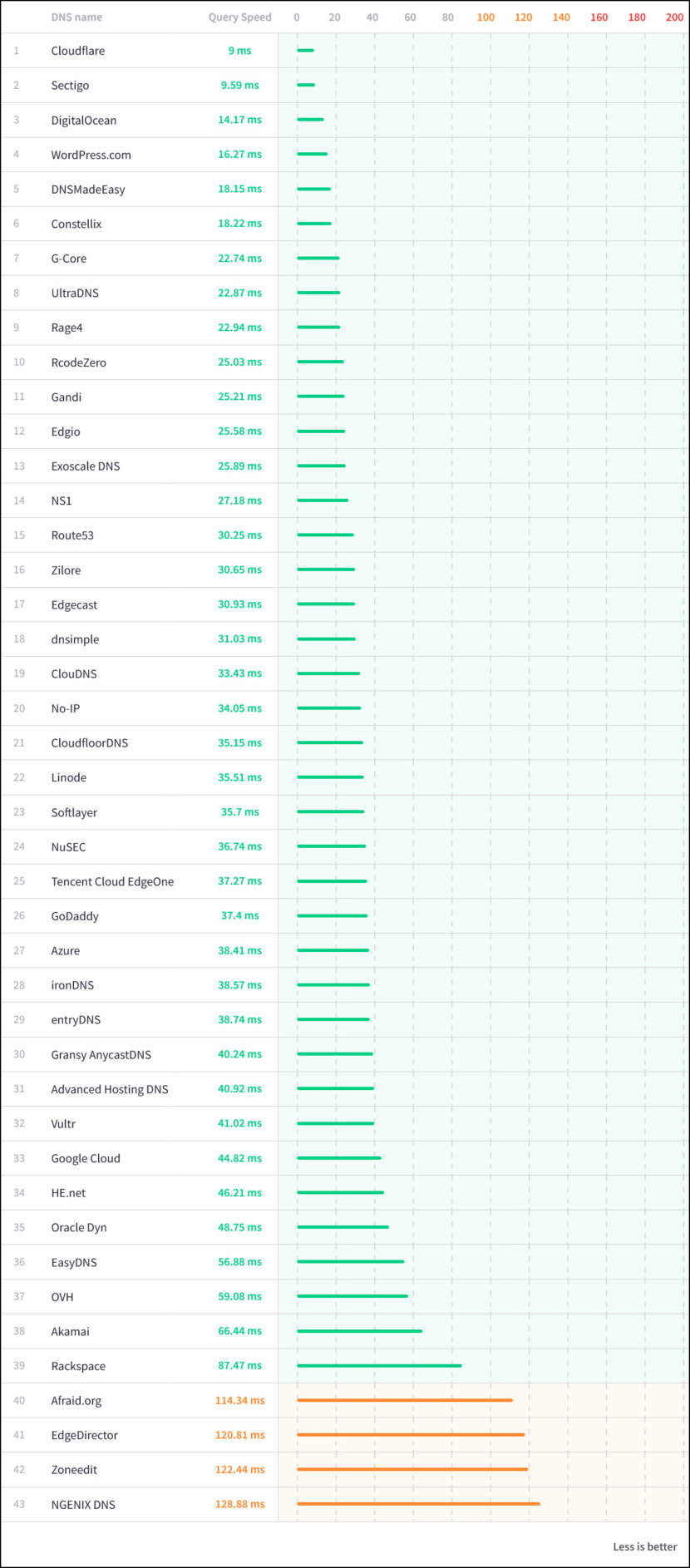This screenshot has width=690, height=1568.
Task: Select the Zoneedit DNS name
Action: click(x=74, y=1470)
